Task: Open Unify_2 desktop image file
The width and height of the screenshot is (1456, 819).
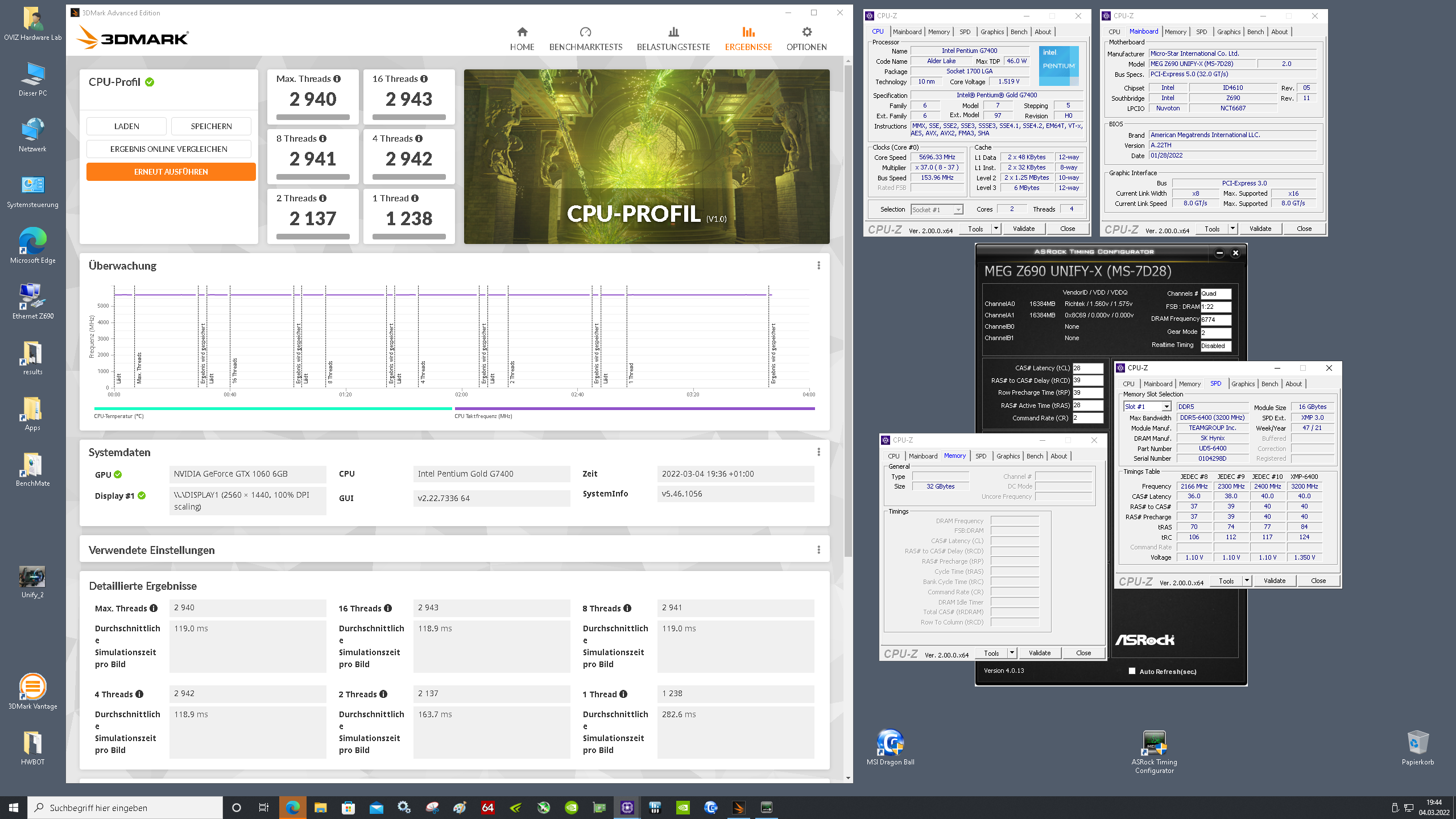Action: click(33, 582)
